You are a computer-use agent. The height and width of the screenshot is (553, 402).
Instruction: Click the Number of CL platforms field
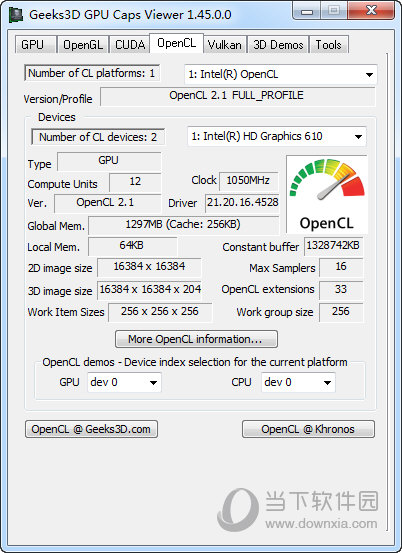[x=92, y=73]
